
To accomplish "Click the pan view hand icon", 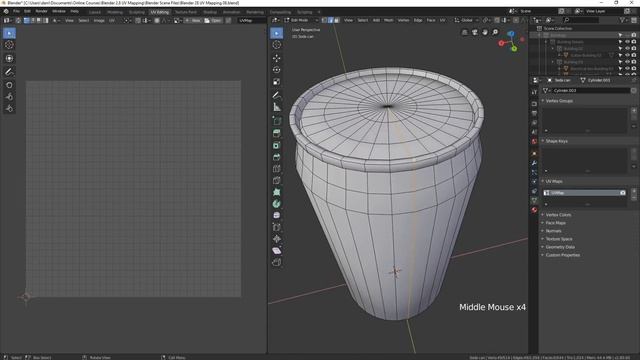I will pyautogui.click(x=485, y=32).
